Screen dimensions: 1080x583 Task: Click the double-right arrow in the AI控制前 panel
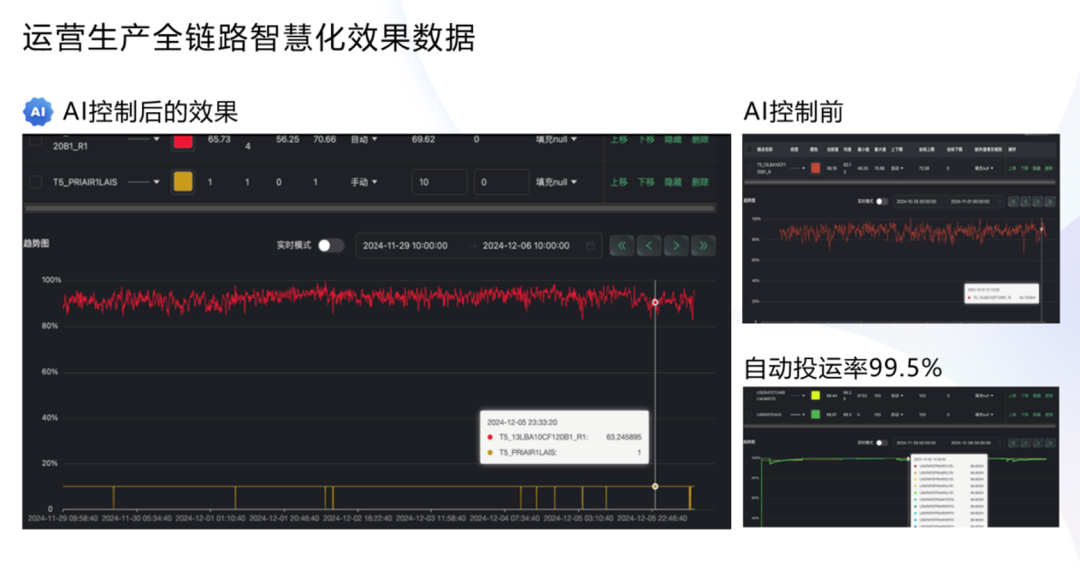[x=1050, y=201]
